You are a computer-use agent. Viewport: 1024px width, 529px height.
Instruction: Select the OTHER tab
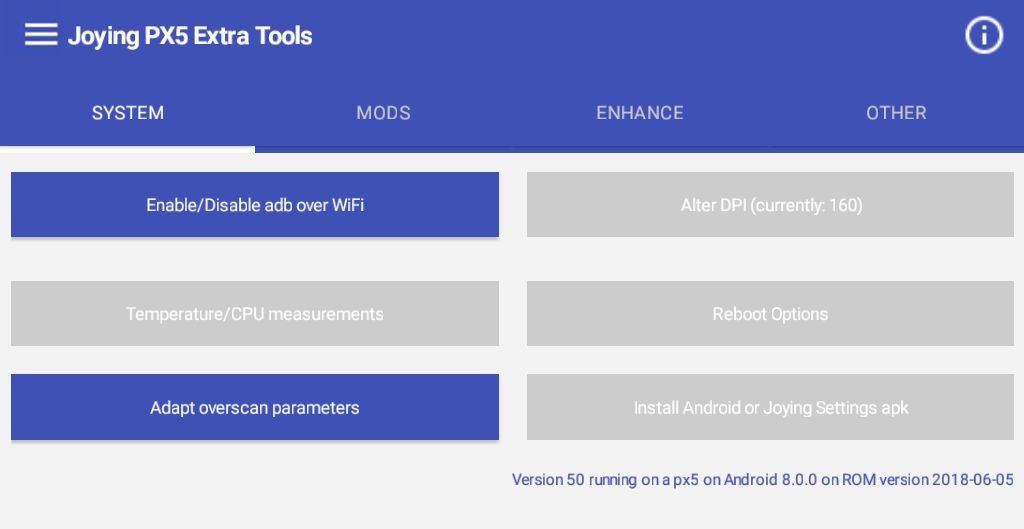coord(896,113)
